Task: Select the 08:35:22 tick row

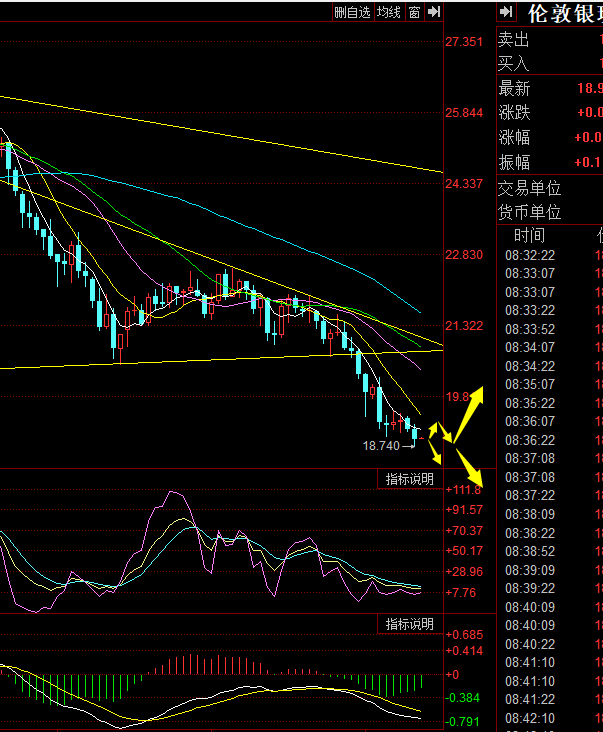Action: click(x=550, y=403)
